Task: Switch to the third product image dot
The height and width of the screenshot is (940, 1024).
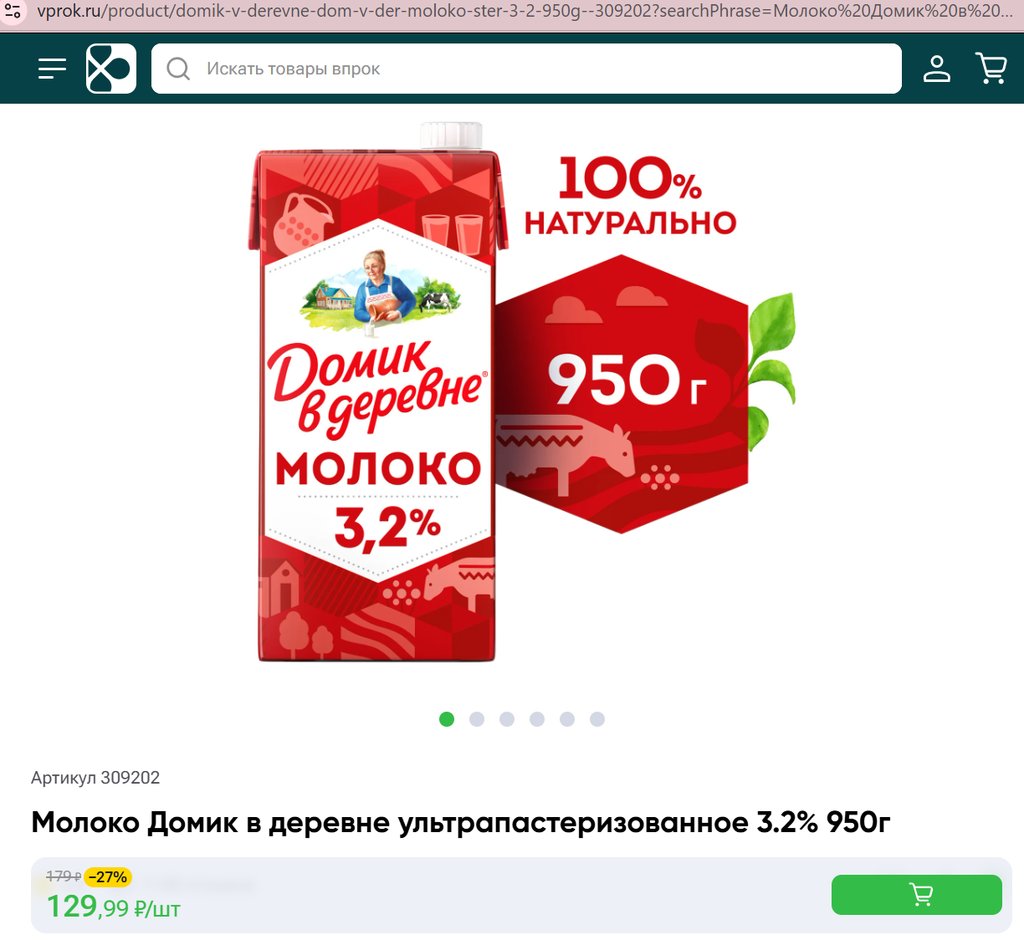Action: coord(507,719)
